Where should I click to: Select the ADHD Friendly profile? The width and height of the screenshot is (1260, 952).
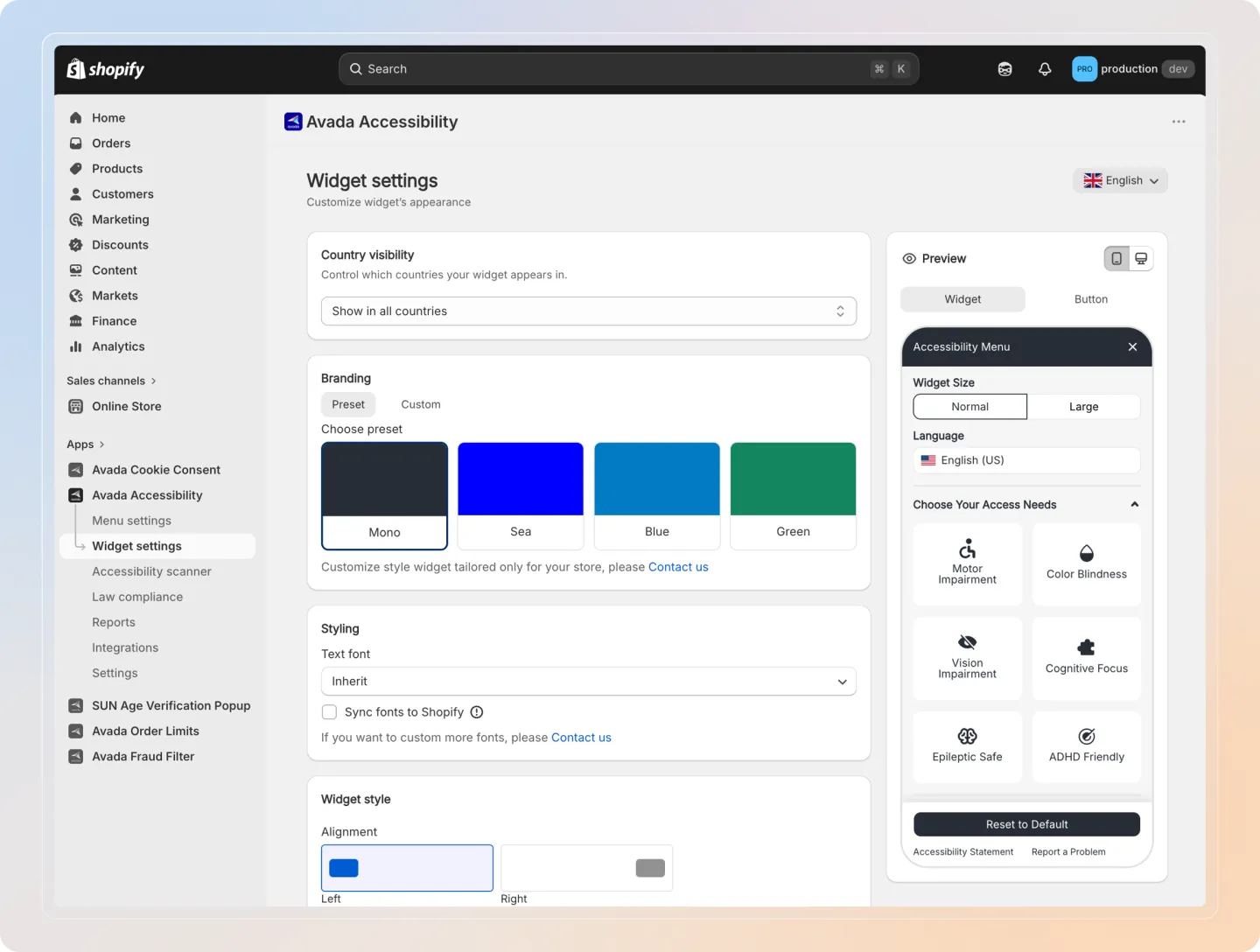tap(1087, 746)
